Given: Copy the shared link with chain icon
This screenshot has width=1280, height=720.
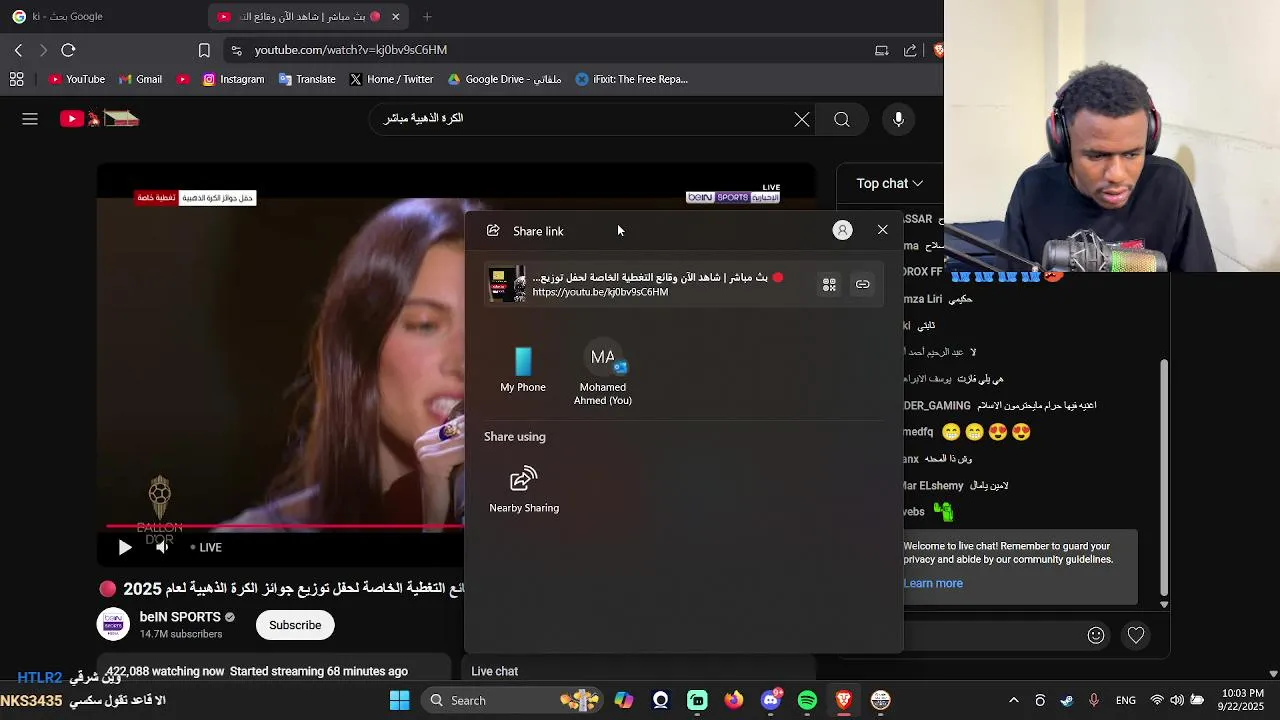Looking at the screenshot, I should click(862, 284).
